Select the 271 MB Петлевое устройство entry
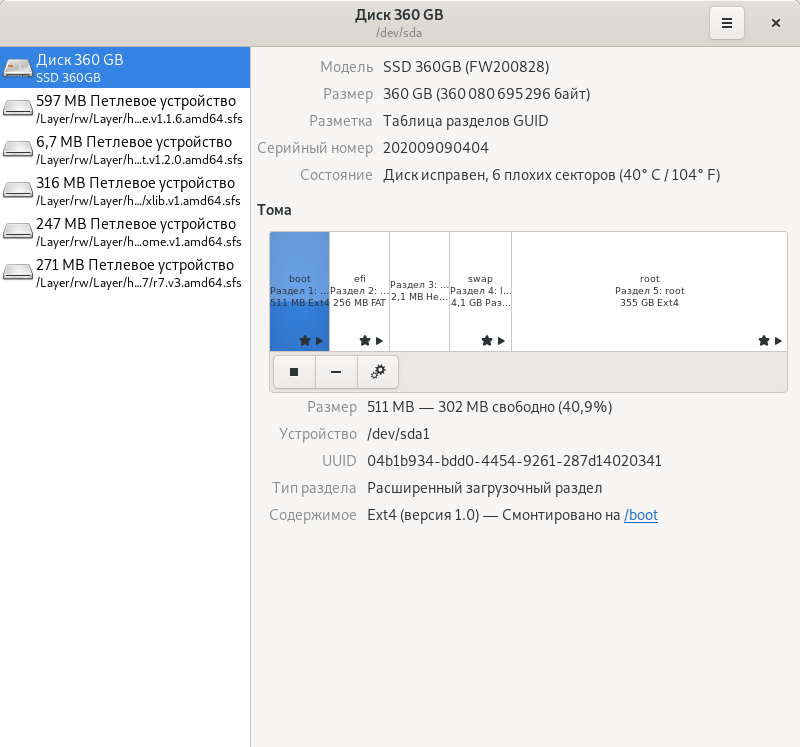The width and height of the screenshot is (800, 747). (135, 273)
